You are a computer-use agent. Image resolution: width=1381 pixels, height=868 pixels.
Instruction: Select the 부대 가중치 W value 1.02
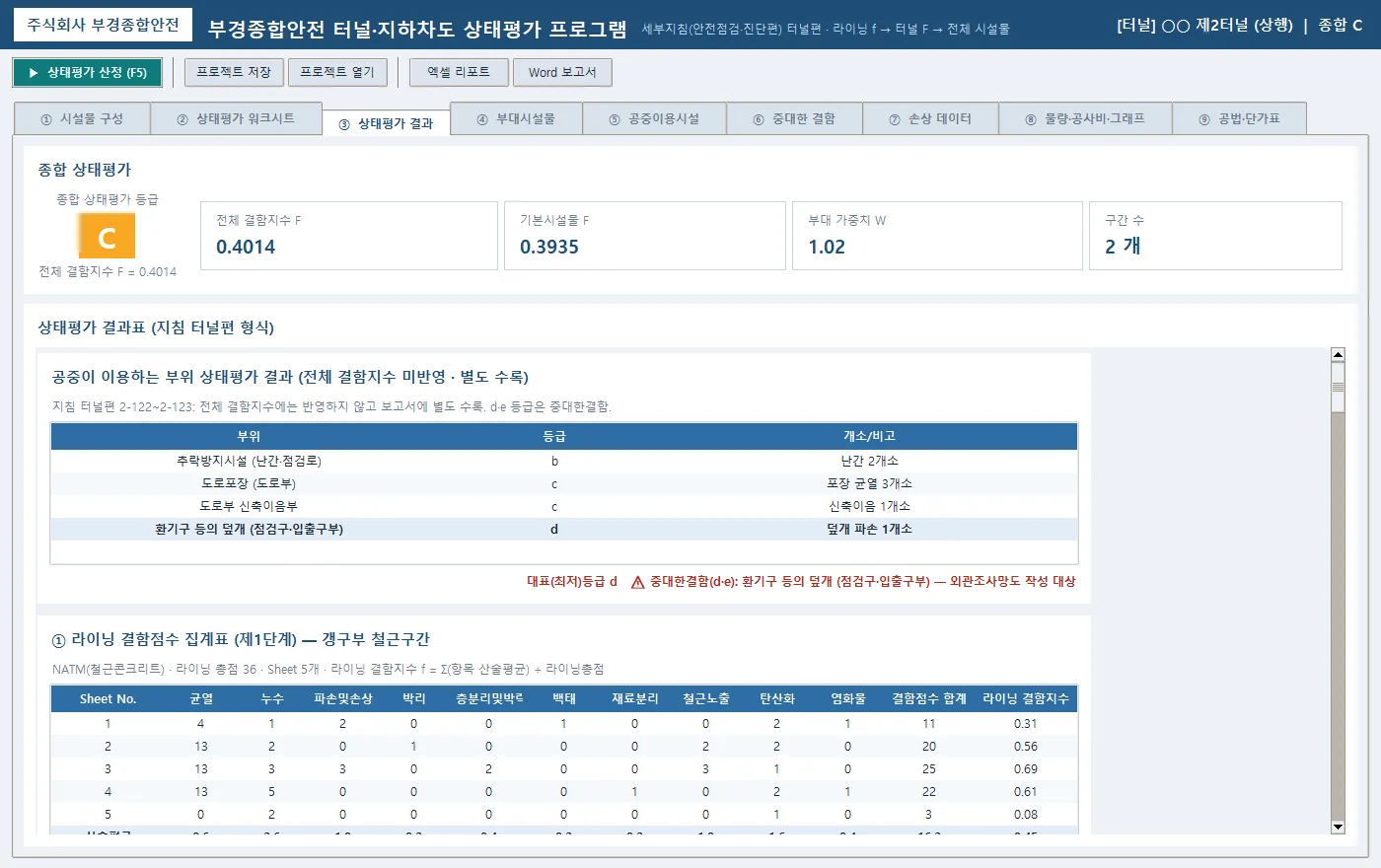[827, 247]
